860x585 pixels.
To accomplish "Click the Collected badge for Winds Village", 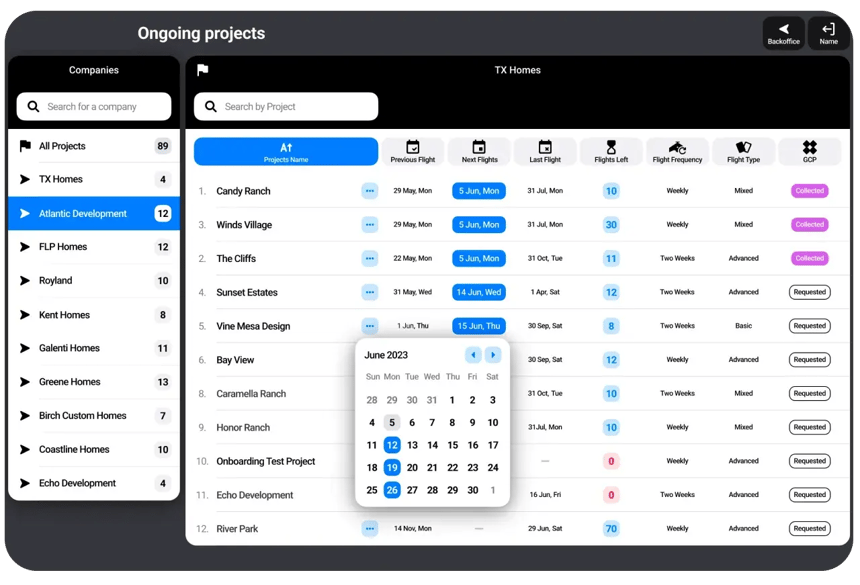I will [x=810, y=224].
